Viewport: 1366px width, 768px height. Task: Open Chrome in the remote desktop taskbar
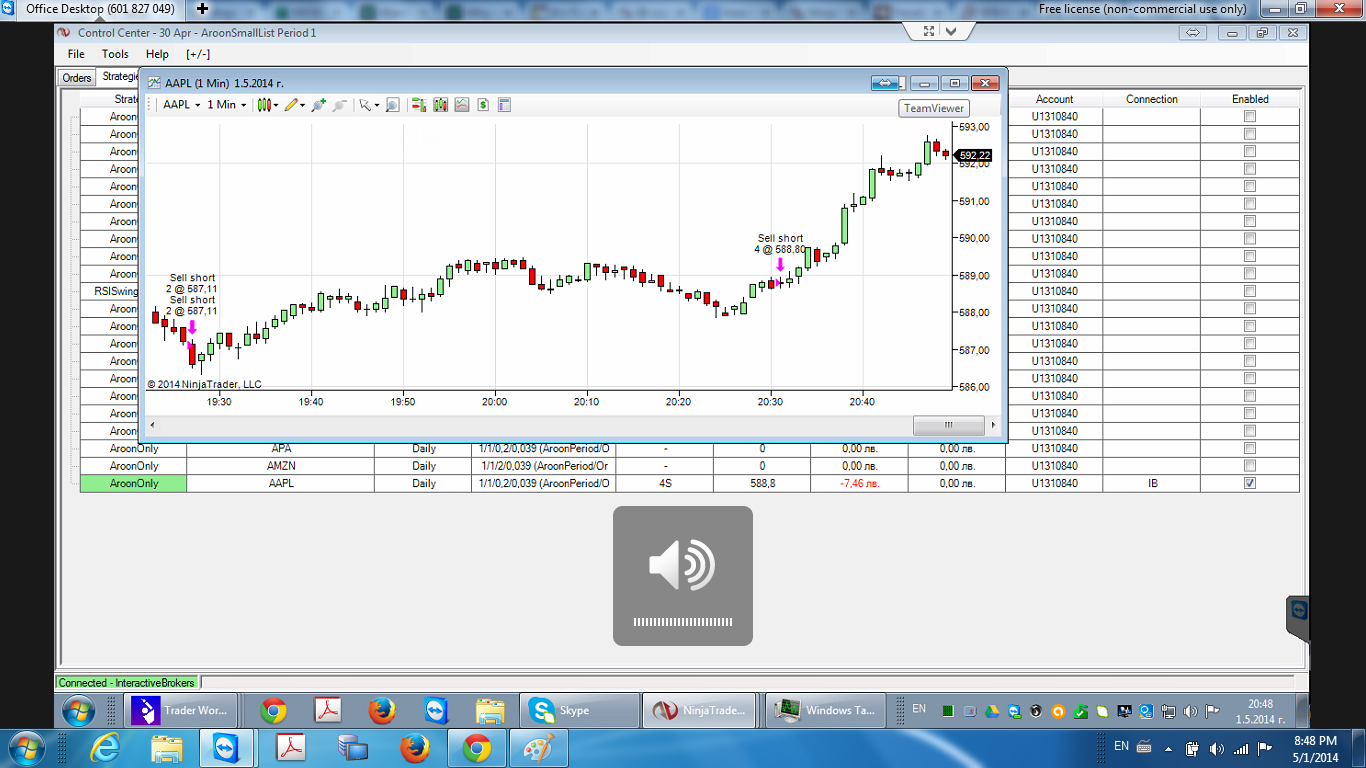point(273,710)
